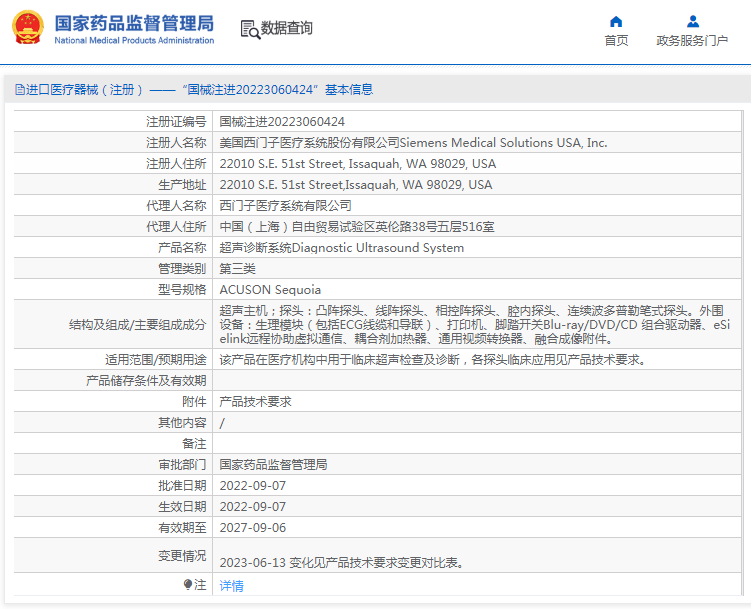The height and width of the screenshot is (609, 751).
Task: Select the 注册人住所 address value
Action: tap(358, 164)
